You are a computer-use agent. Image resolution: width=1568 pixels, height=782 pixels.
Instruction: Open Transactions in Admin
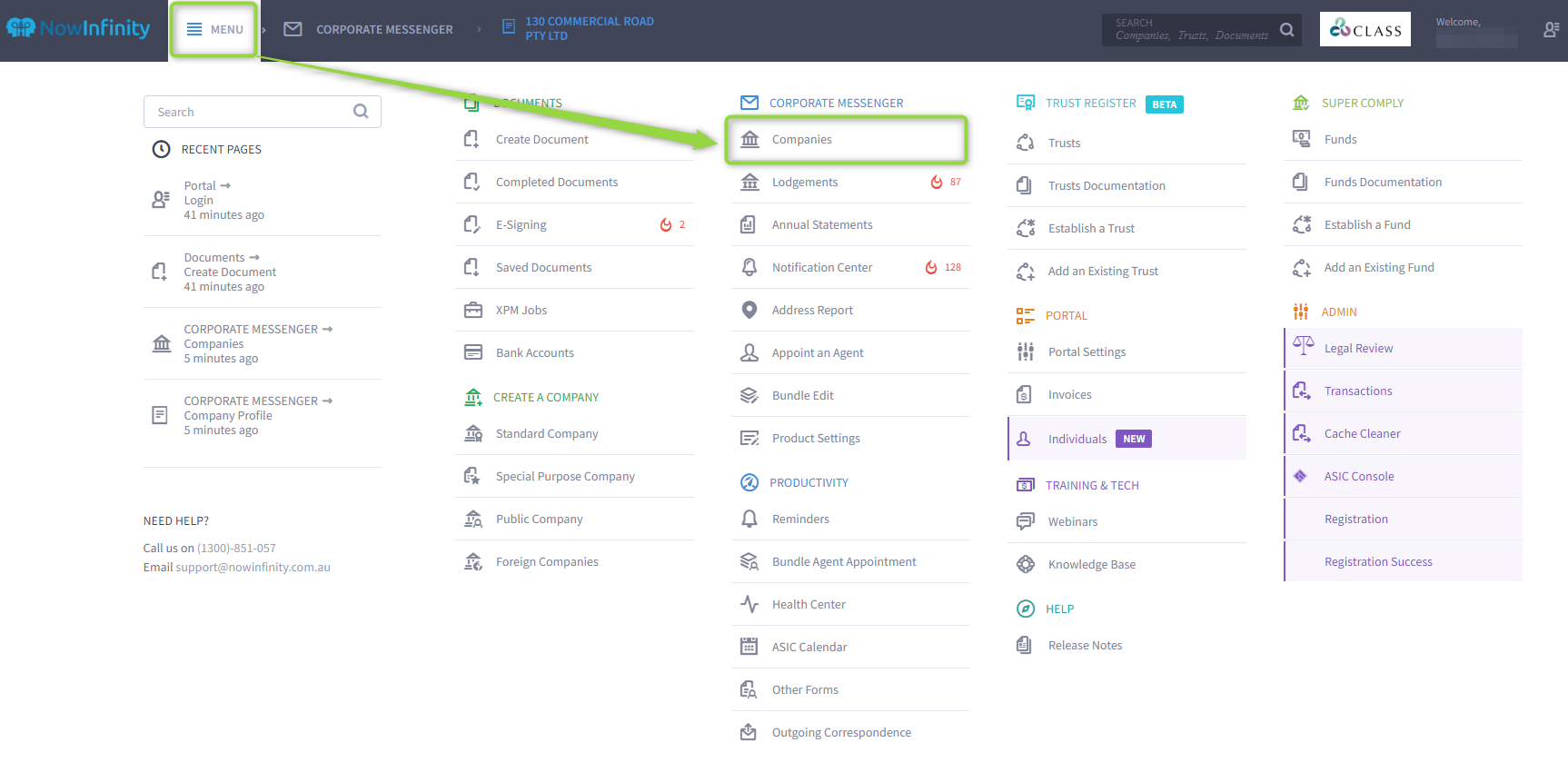pos(1404,391)
